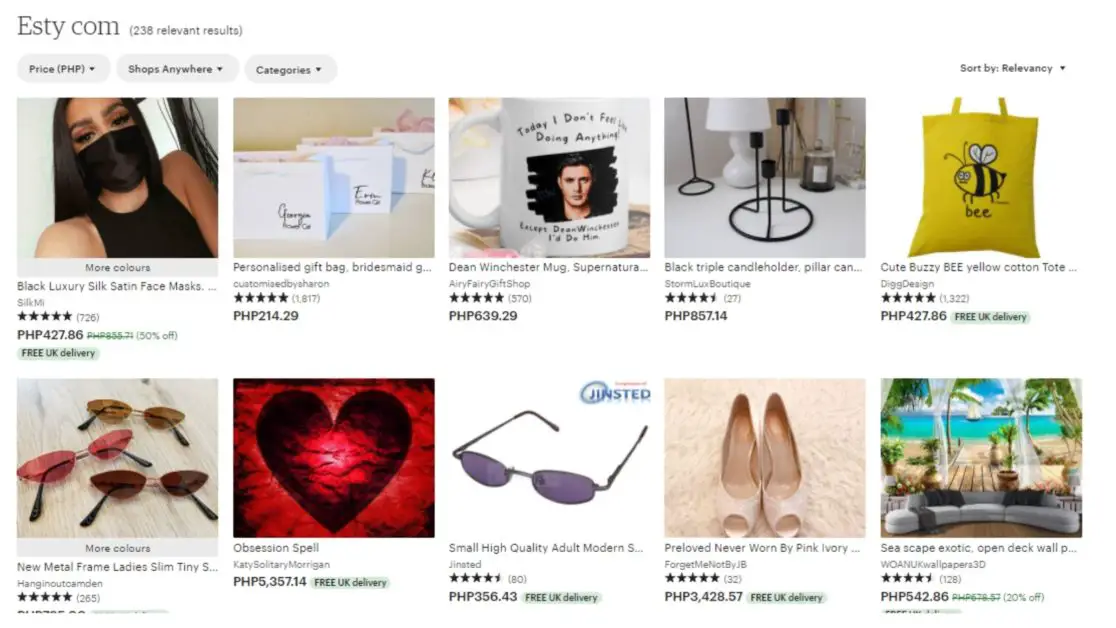Click More colours under the sunglasses listing
This screenshot has height=628, width=1116.
pos(117,548)
